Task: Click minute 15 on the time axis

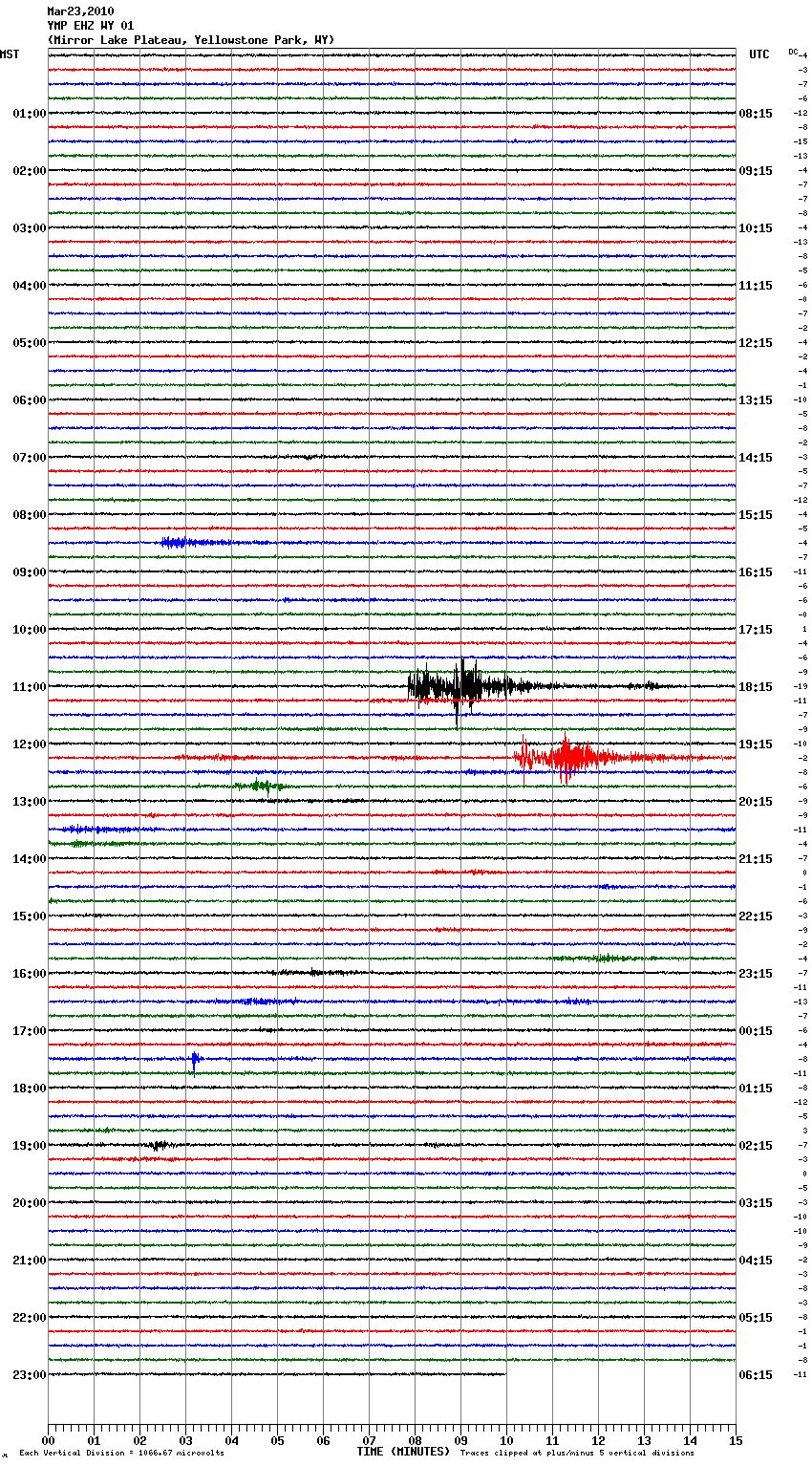Action: pyautogui.click(x=736, y=1440)
